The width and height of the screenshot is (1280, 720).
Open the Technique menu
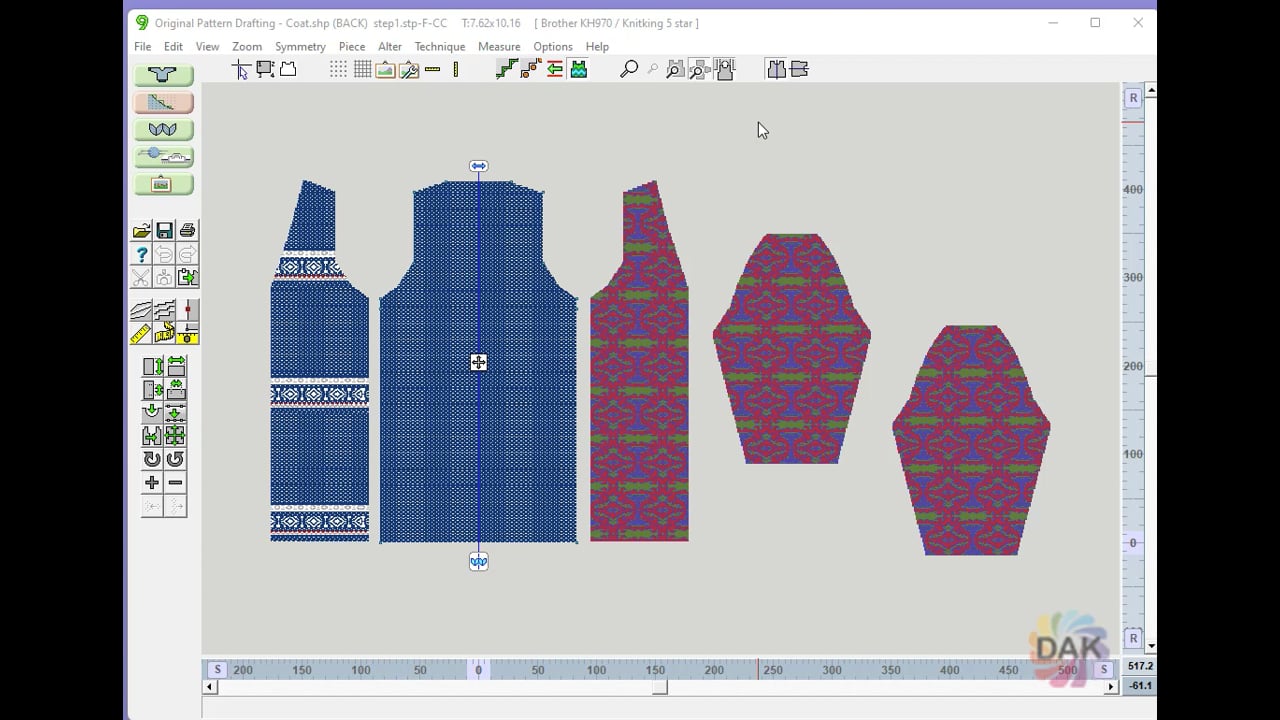pyautogui.click(x=439, y=47)
